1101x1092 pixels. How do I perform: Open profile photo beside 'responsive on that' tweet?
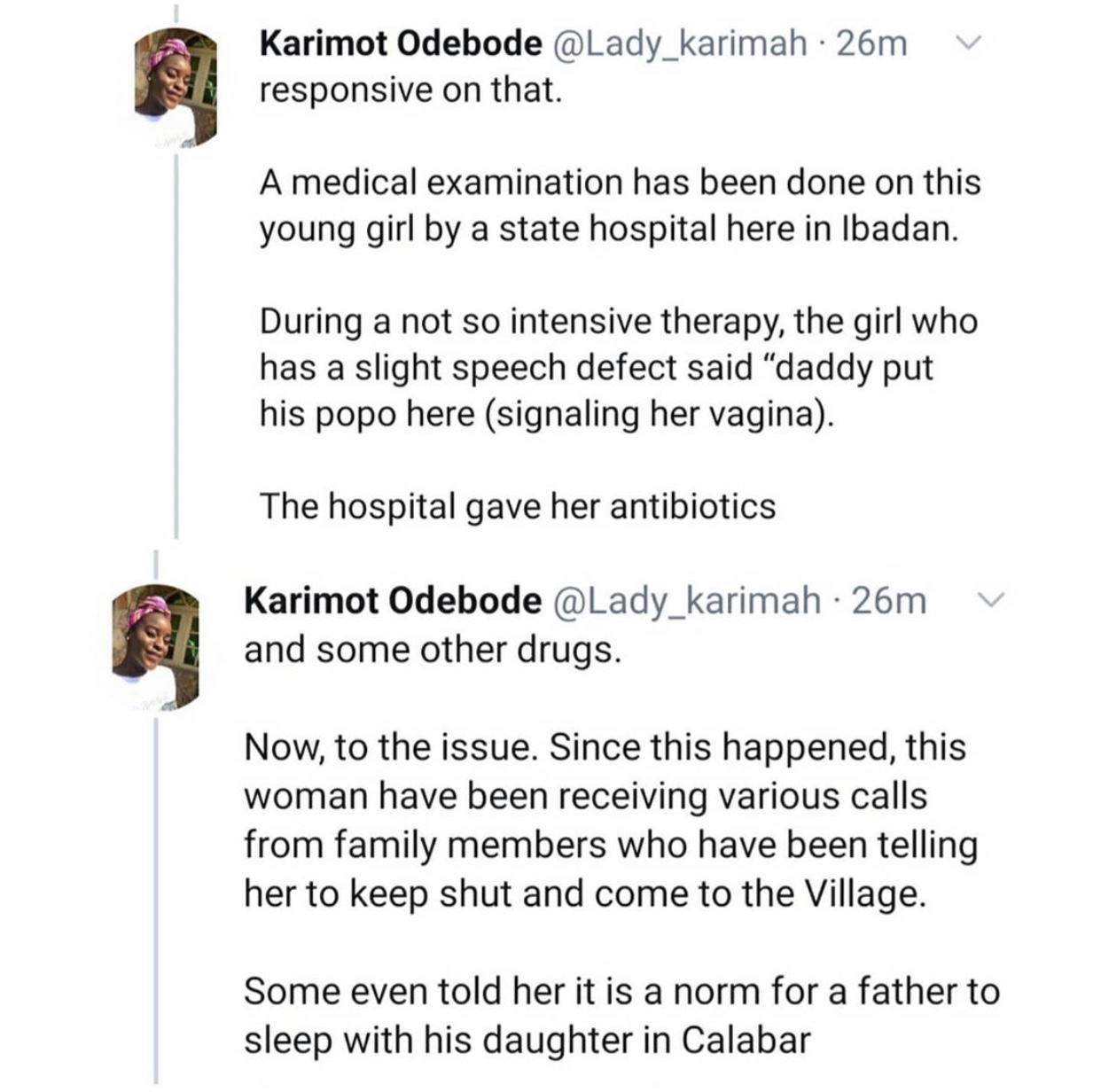[176, 87]
